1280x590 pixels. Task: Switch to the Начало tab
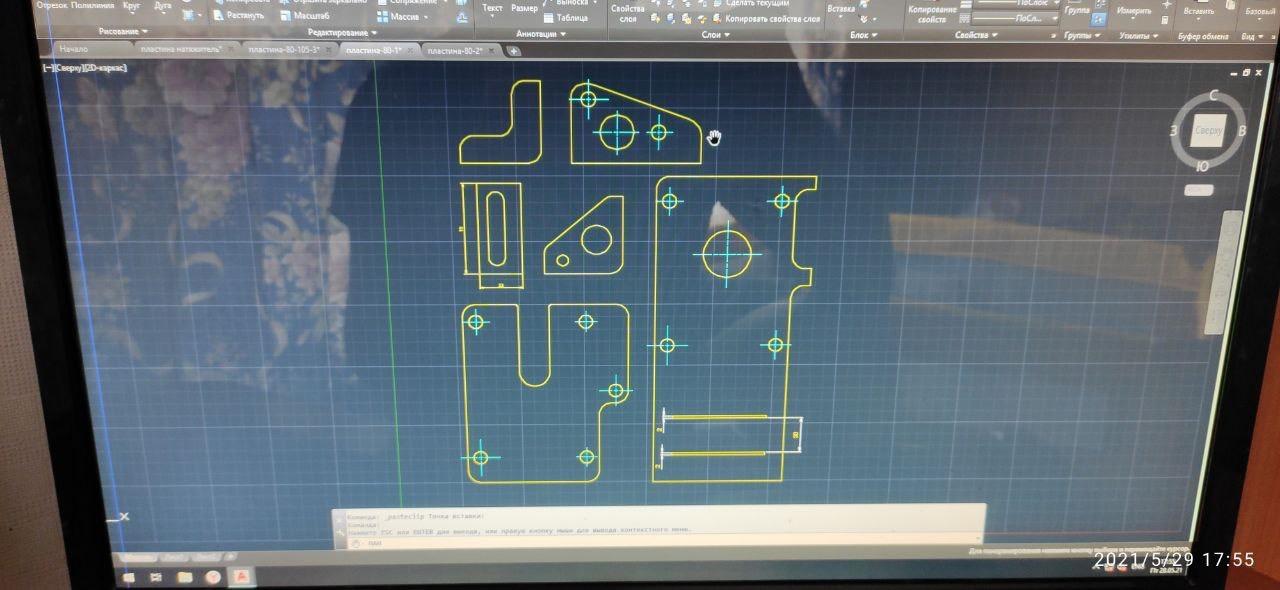click(x=73, y=48)
